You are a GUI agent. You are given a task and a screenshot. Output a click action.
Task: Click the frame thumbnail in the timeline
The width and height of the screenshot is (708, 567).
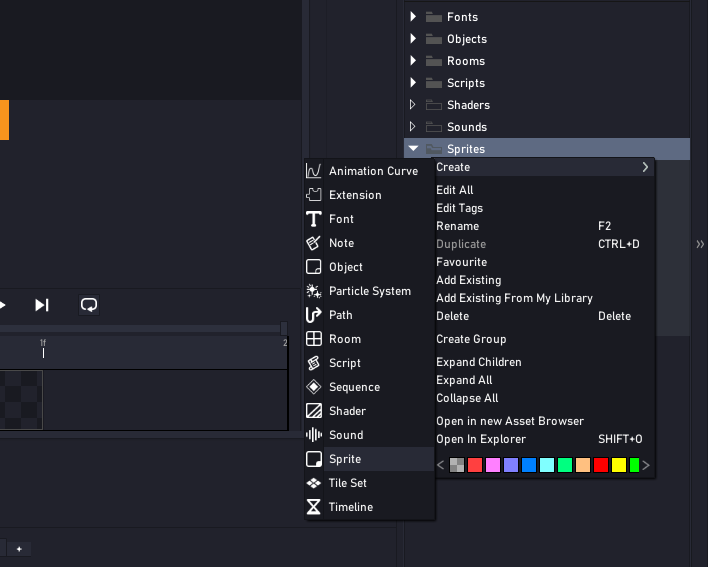click(21, 400)
